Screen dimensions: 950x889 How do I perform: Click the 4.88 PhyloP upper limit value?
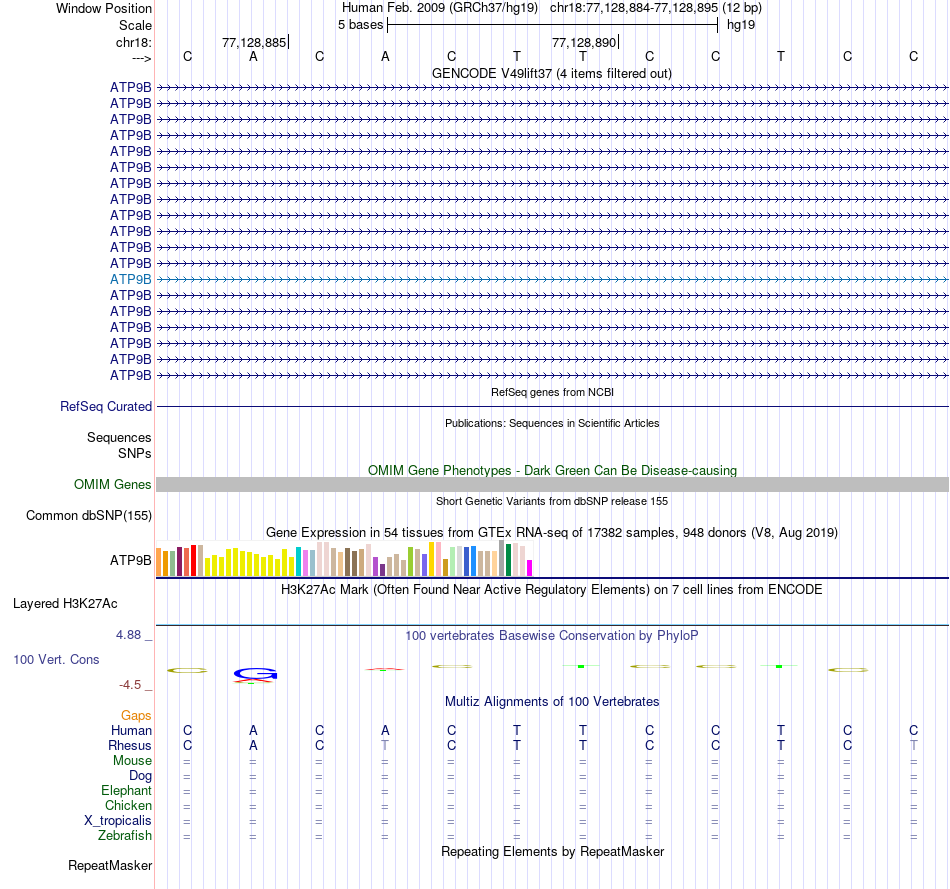coord(128,635)
